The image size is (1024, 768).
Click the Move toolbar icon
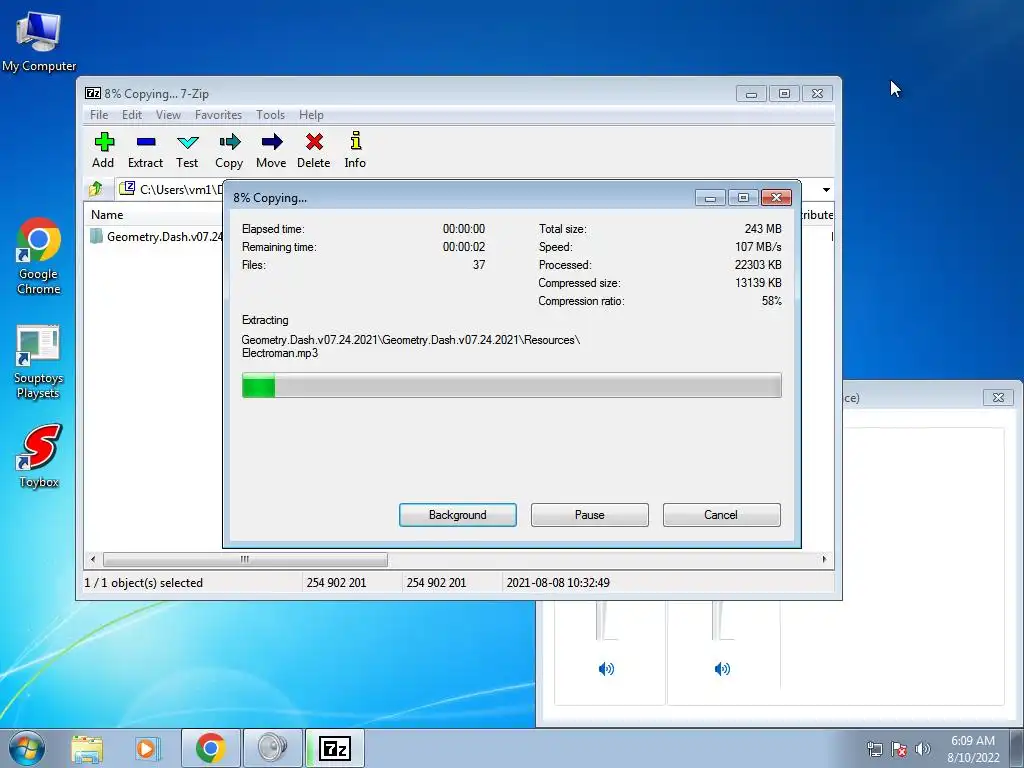(x=271, y=150)
